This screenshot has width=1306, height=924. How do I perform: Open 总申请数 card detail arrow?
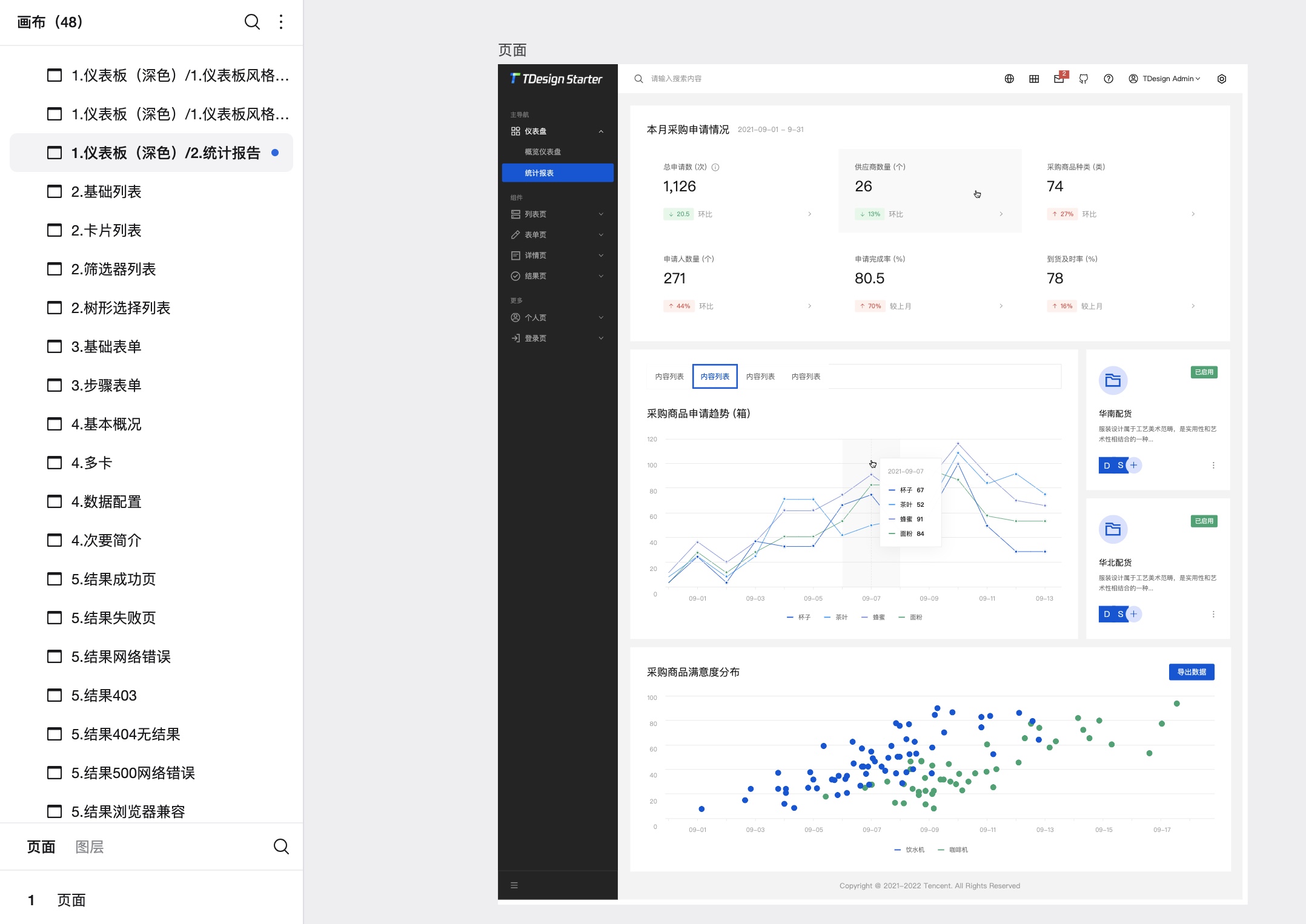pyautogui.click(x=809, y=214)
